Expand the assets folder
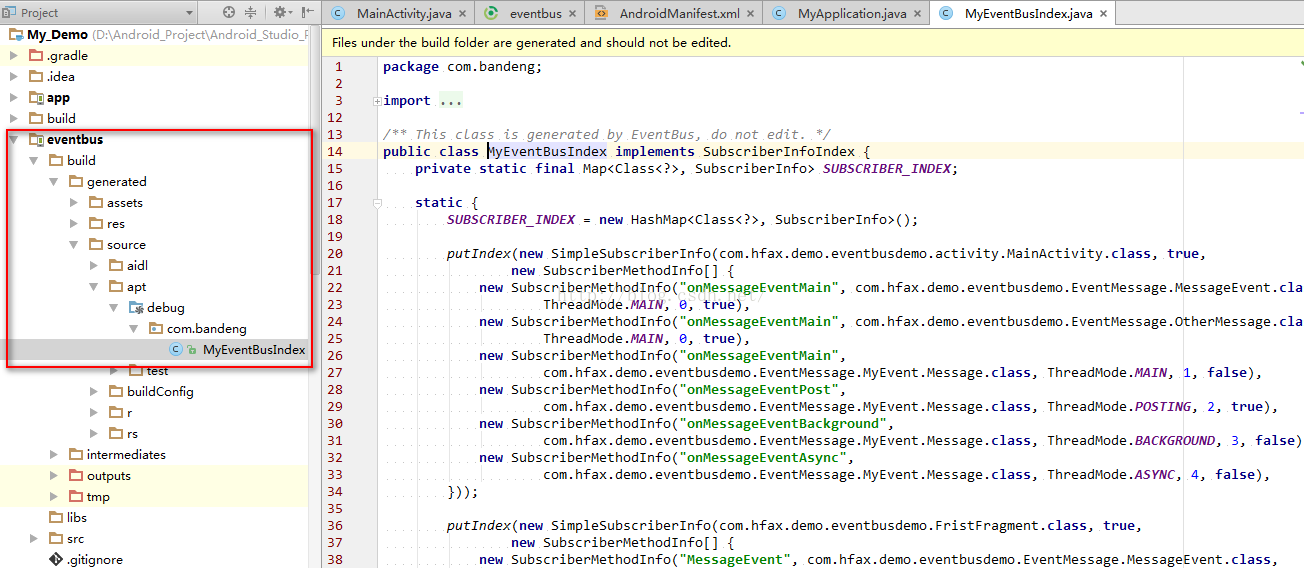The image size is (1304, 568). coord(73,203)
